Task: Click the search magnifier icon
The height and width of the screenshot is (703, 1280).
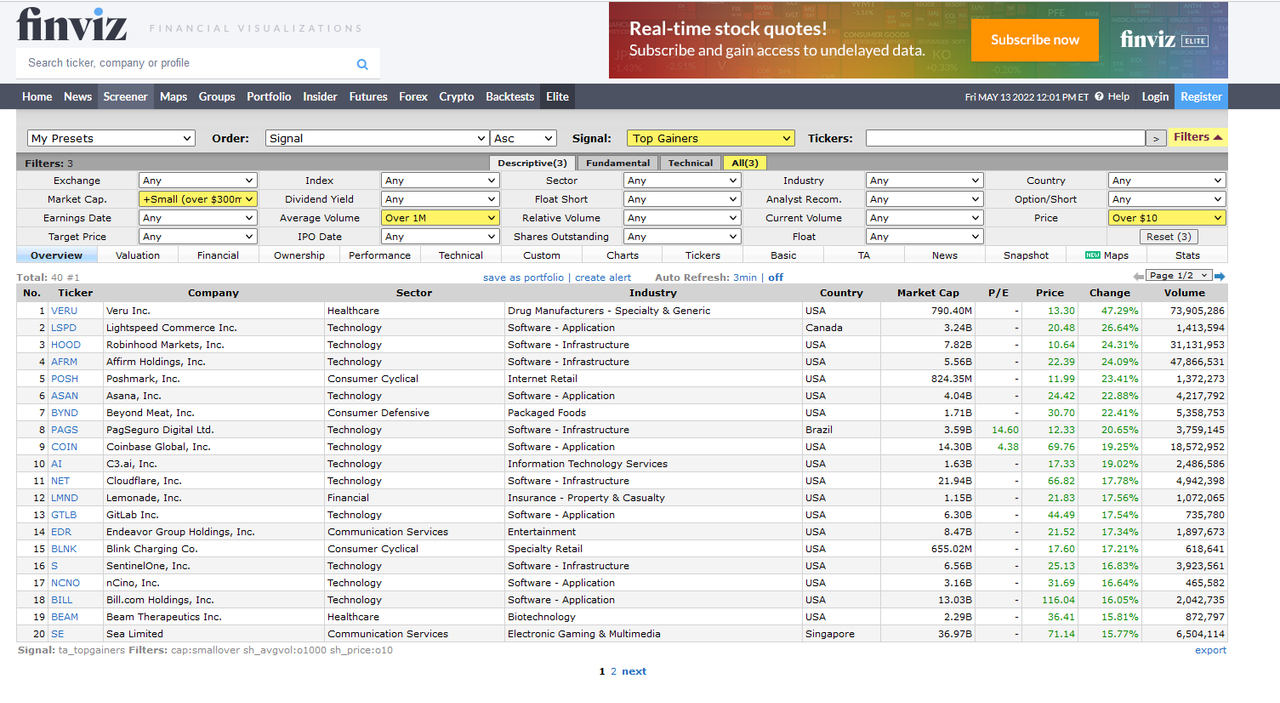Action: click(x=362, y=64)
